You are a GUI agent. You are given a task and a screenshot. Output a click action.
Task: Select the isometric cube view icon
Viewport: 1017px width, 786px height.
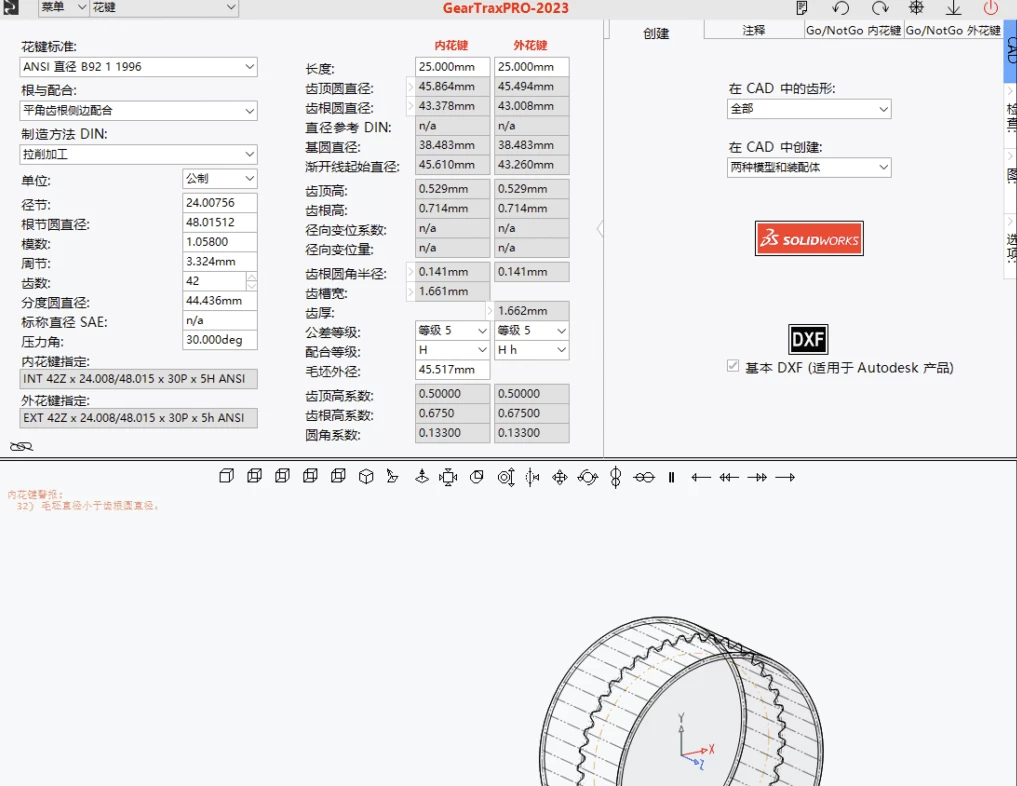tap(366, 477)
